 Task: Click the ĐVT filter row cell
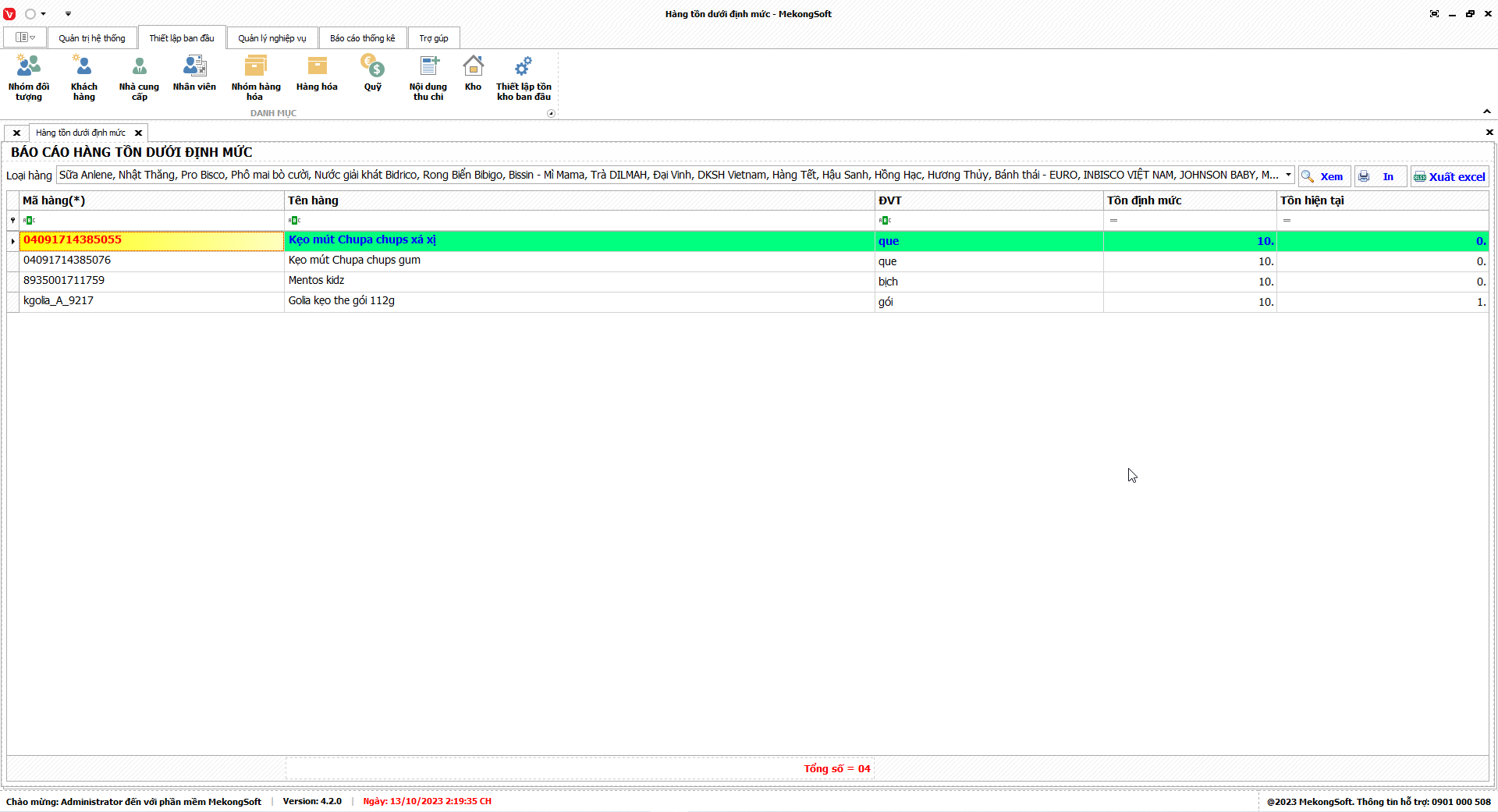coord(989,220)
